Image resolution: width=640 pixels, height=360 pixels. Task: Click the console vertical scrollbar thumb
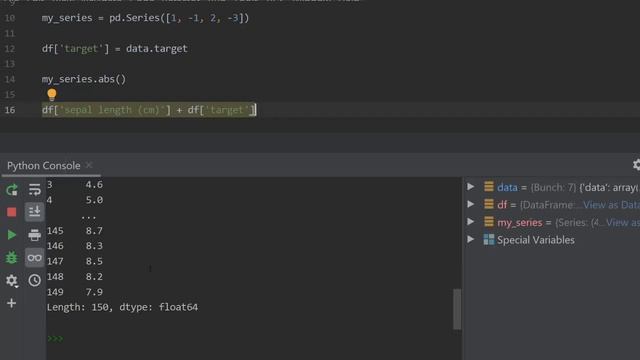coord(457,309)
